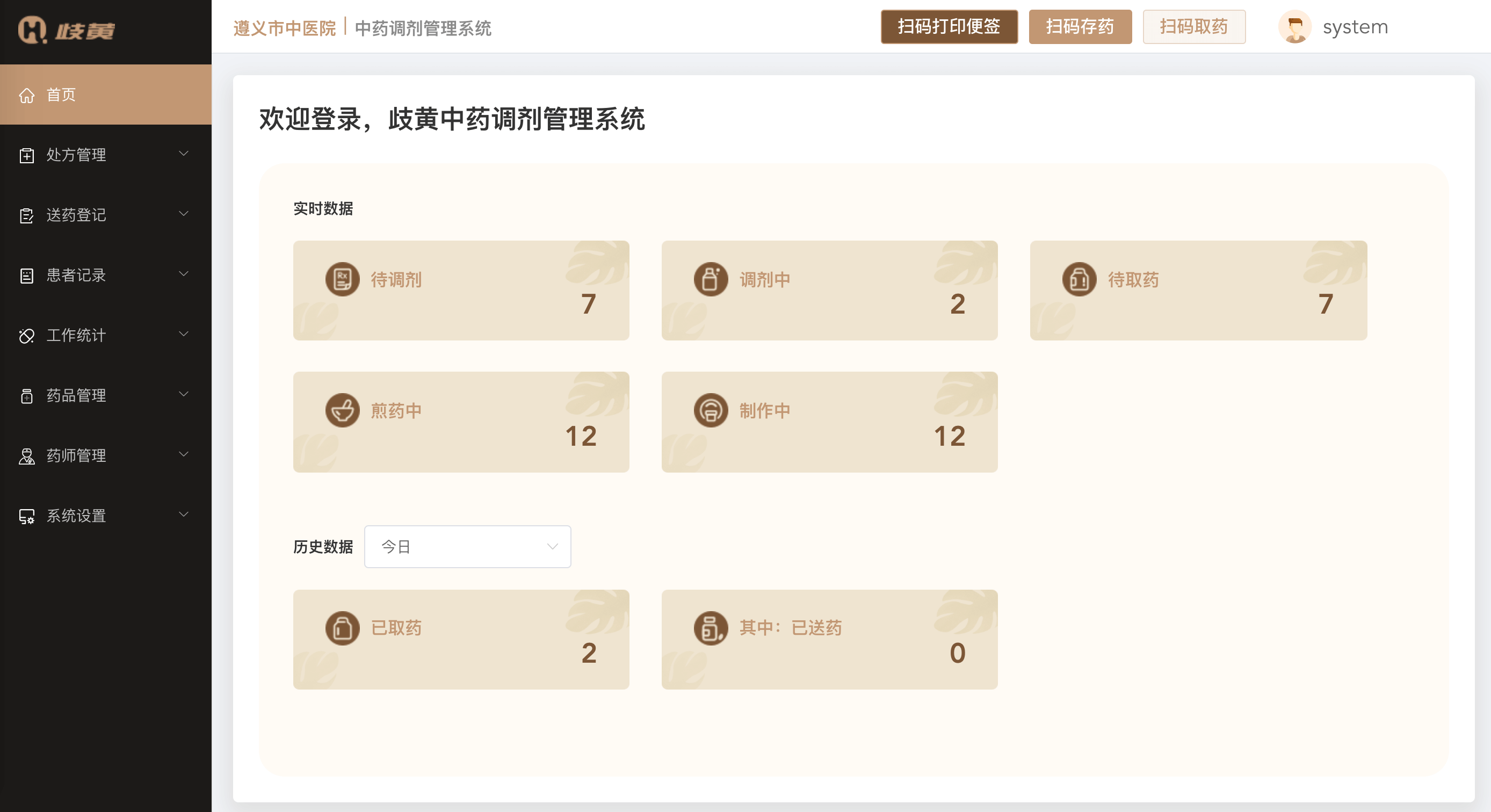The image size is (1491, 812).
Task: Expand the 处方管理 menu chevron
Action: [x=184, y=154]
